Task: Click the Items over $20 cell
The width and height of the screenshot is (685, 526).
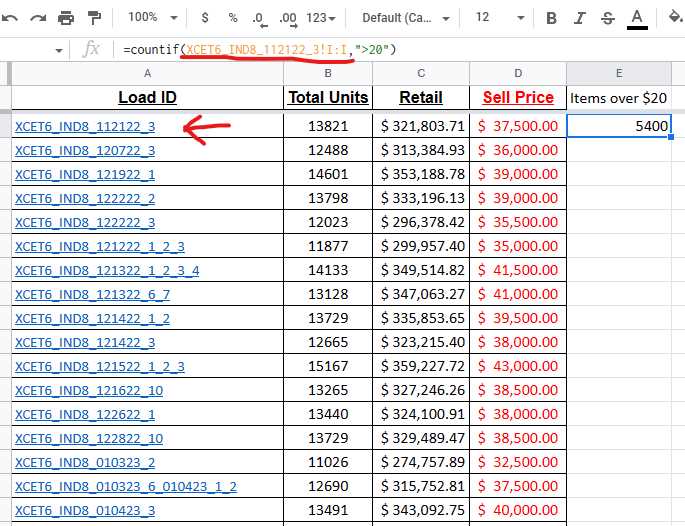Action: click(619, 98)
